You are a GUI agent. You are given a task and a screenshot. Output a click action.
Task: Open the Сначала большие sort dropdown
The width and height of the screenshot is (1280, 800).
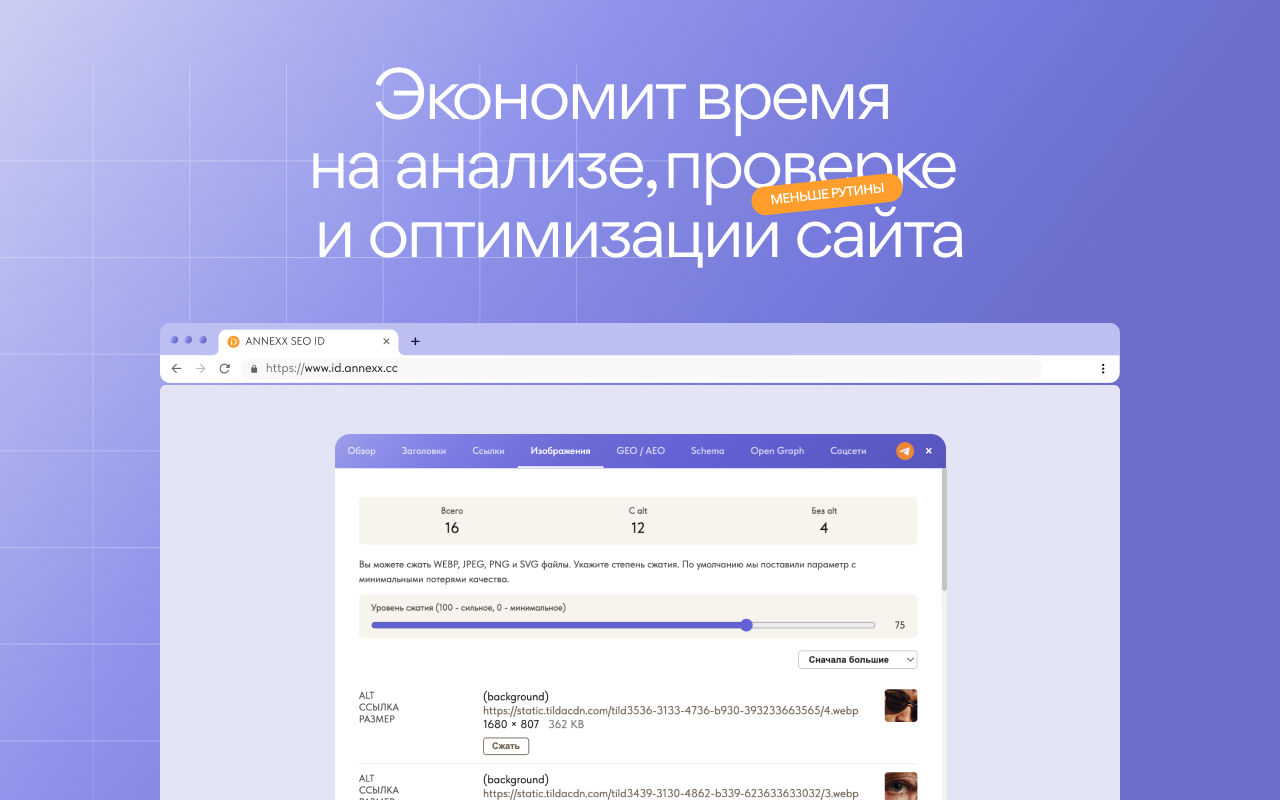coord(857,660)
